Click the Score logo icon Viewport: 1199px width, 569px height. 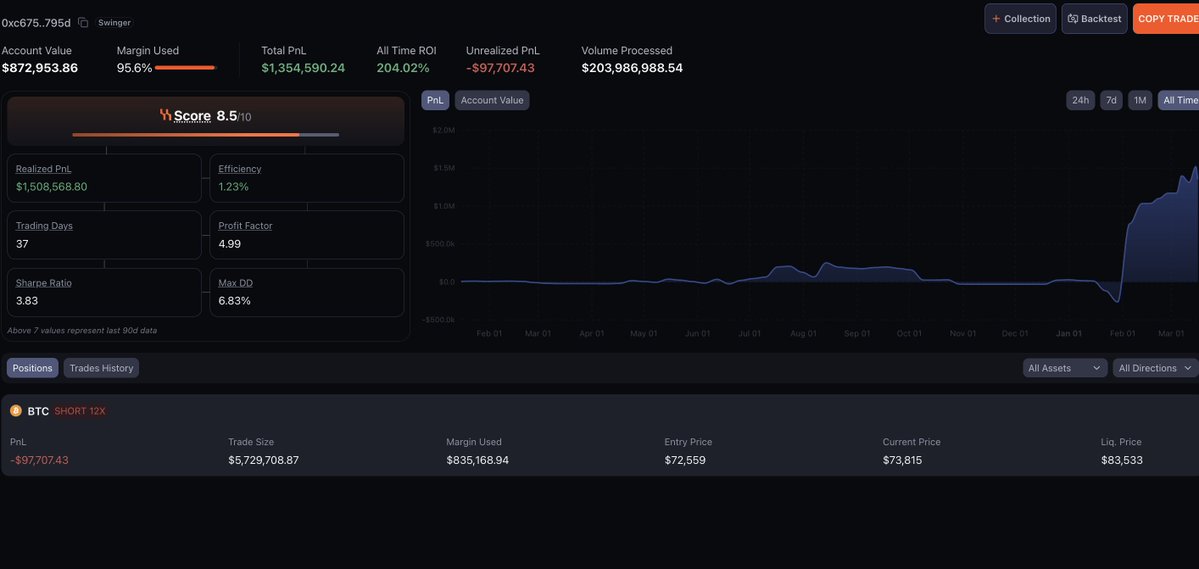pos(165,115)
